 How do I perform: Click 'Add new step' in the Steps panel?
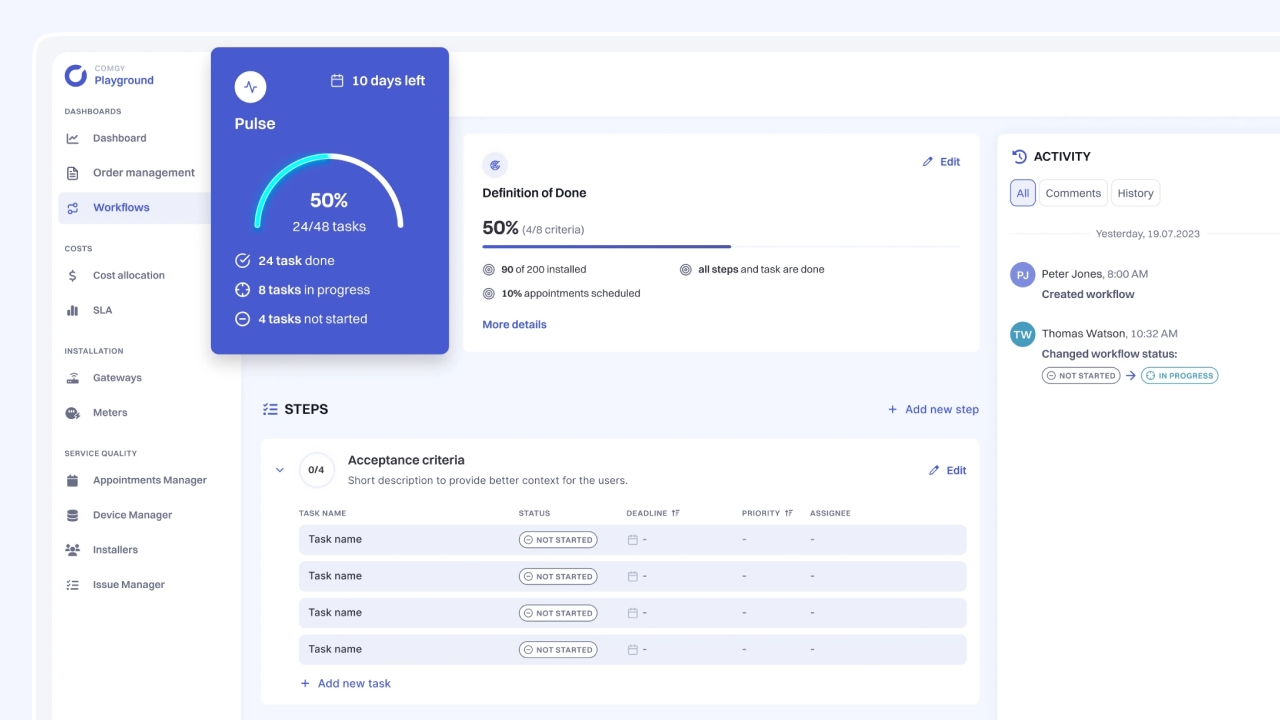[933, 409]
